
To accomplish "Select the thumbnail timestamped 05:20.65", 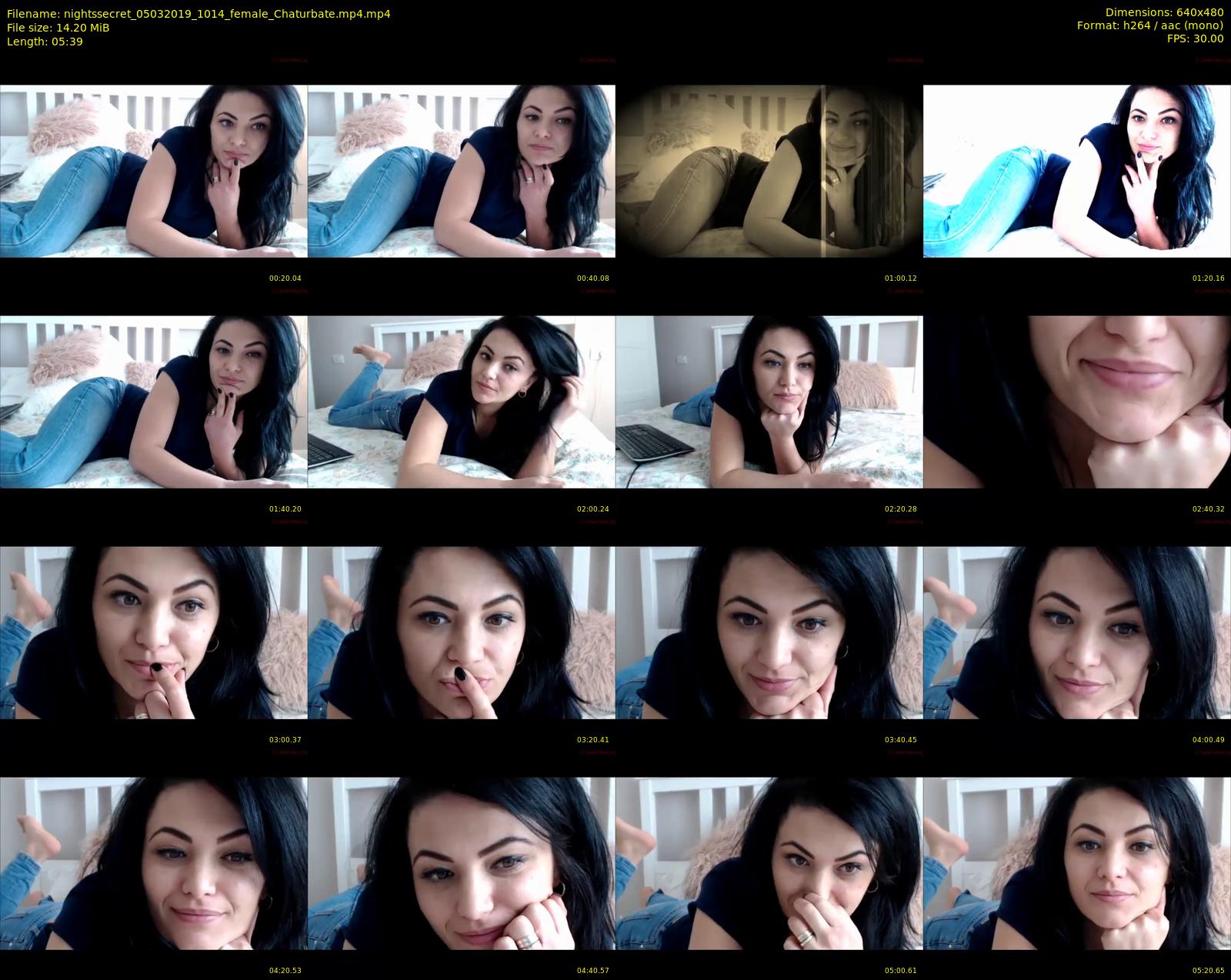I will (1077, 863).
